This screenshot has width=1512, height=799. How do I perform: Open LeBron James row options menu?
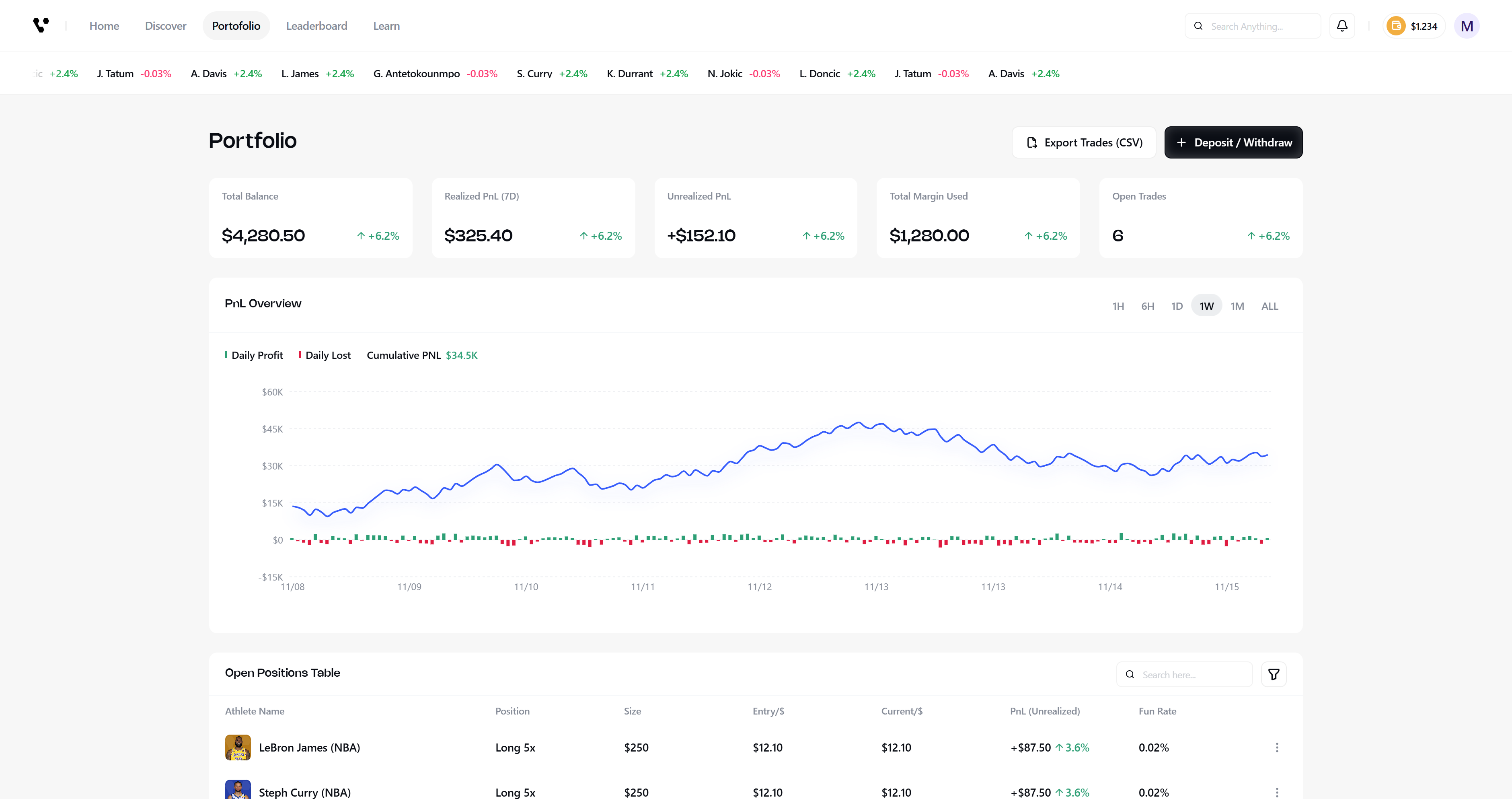(x=1277, y=748)
